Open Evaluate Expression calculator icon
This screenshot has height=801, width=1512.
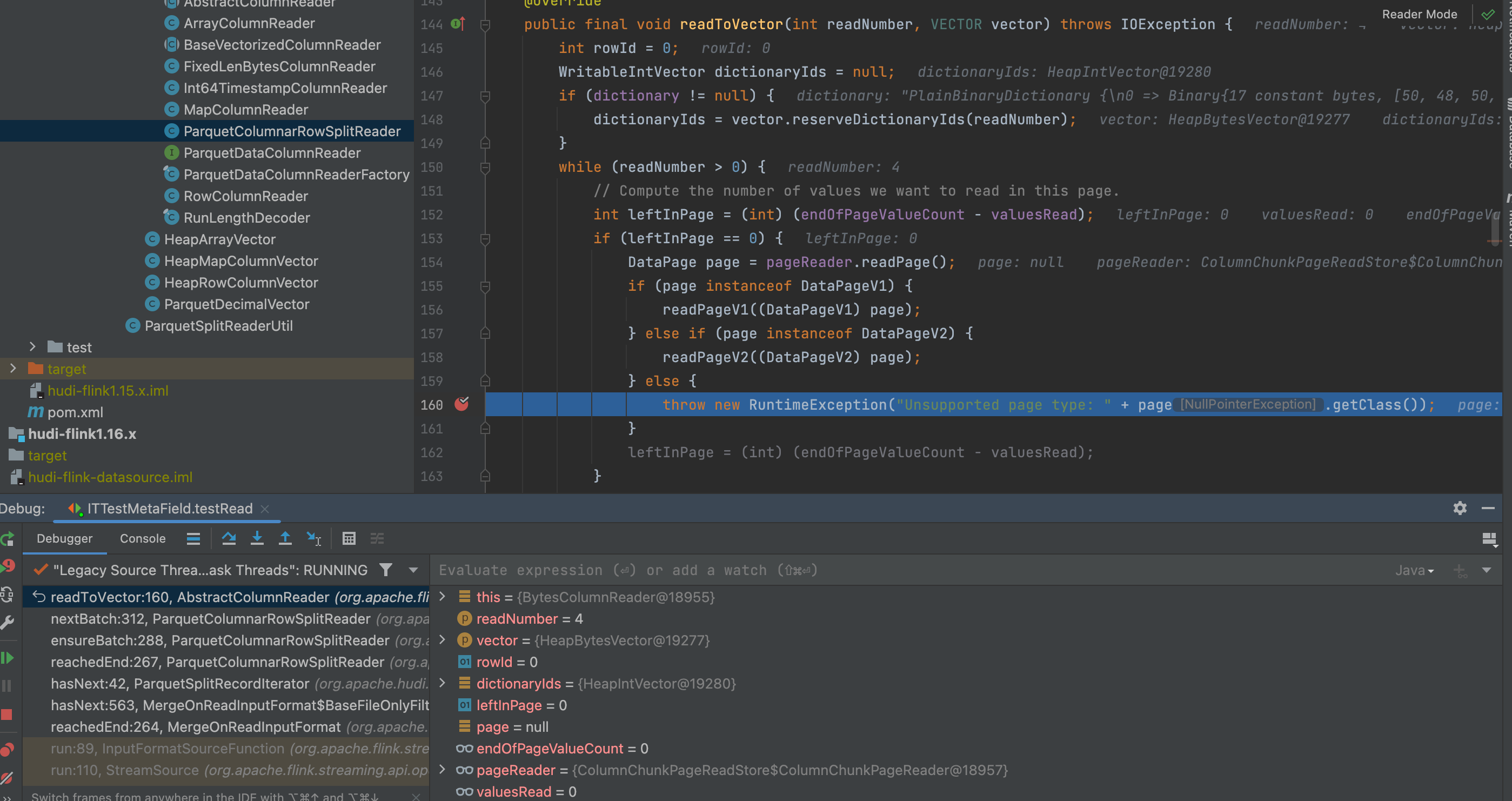point(349,538)
